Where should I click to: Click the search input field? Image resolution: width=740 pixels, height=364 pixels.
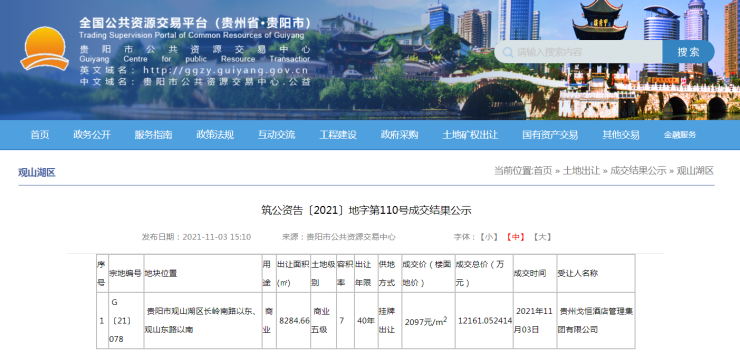pos(579,52)
